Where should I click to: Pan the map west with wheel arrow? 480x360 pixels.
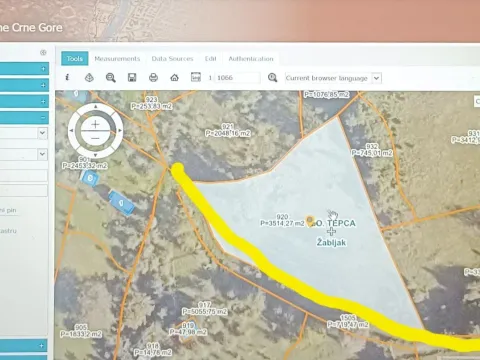(71, 131)
